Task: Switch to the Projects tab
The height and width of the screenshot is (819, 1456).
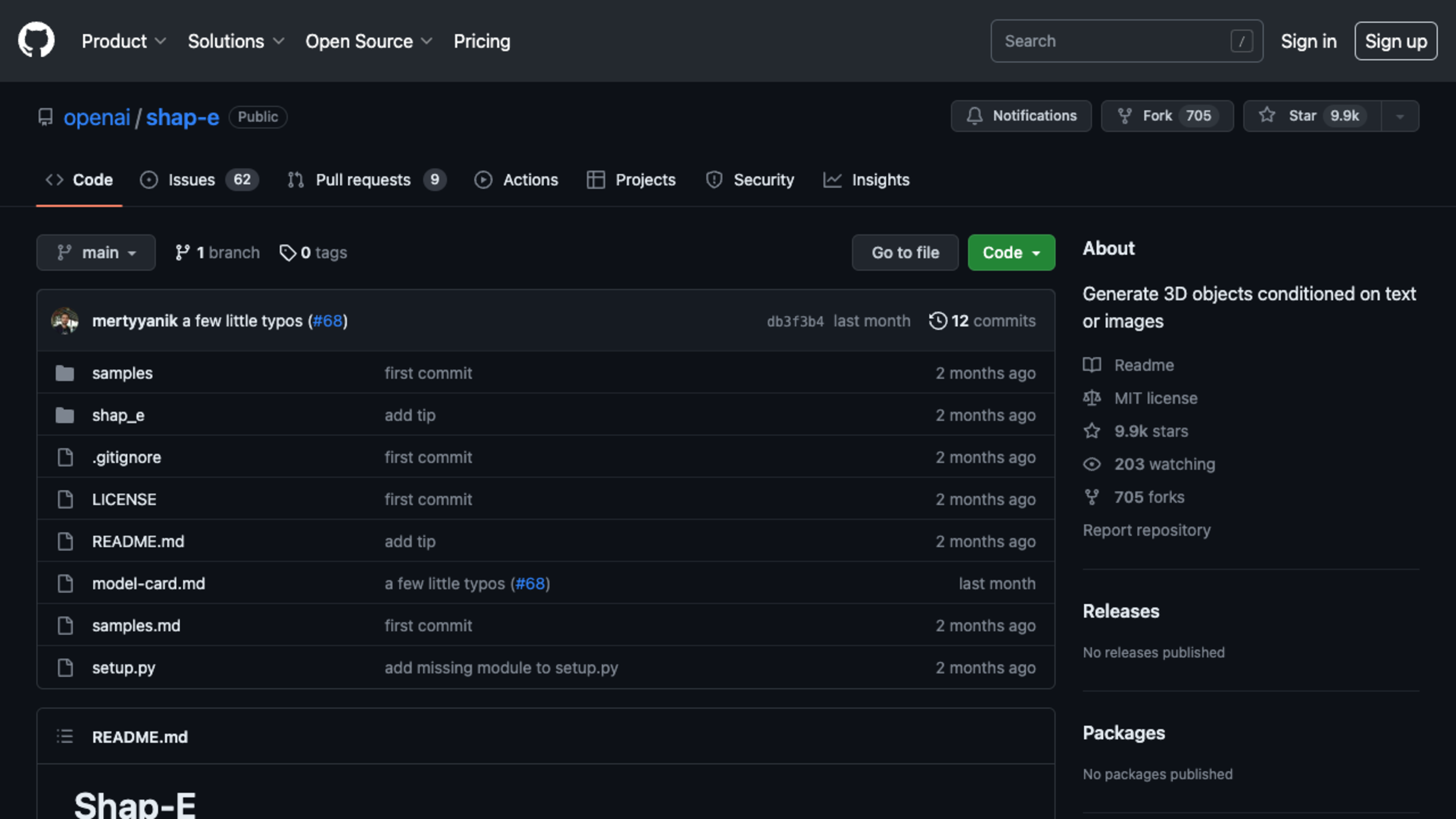Action: (x=631, y=180)
